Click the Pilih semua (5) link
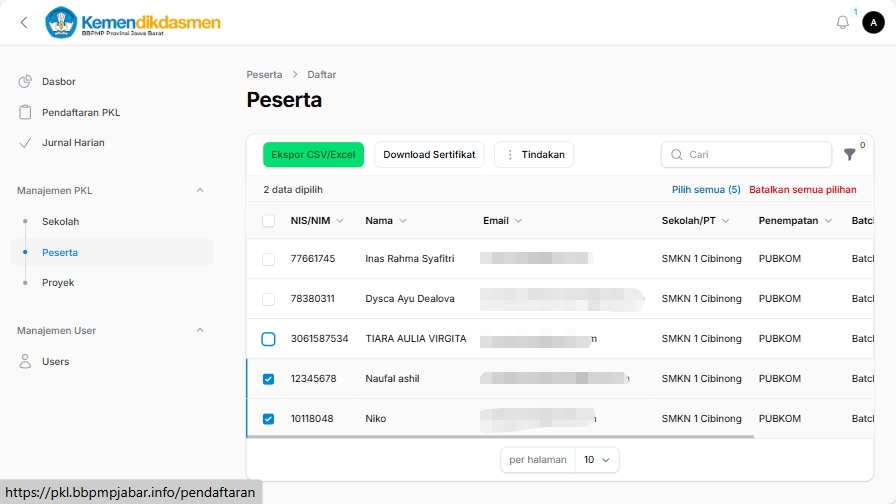The image size is (896, 504). click(x=706, y=190)
